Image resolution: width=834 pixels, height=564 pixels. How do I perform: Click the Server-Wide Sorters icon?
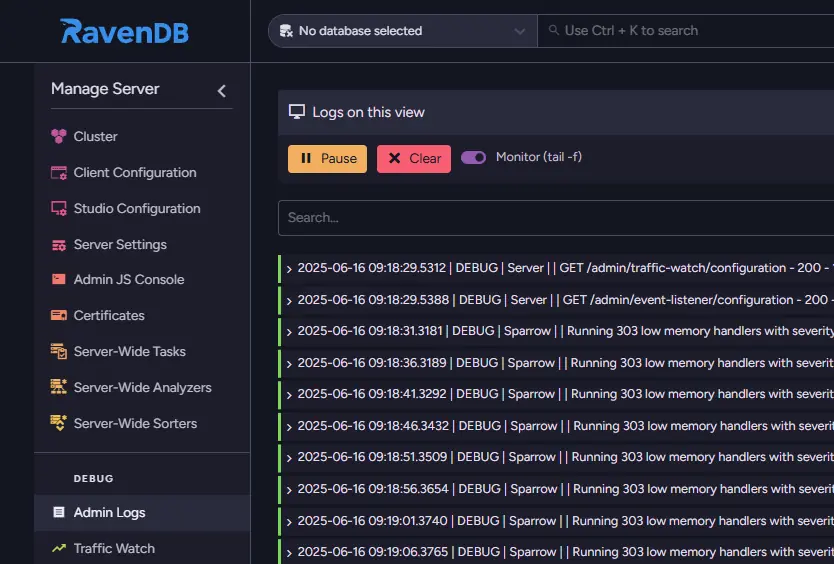59,423
